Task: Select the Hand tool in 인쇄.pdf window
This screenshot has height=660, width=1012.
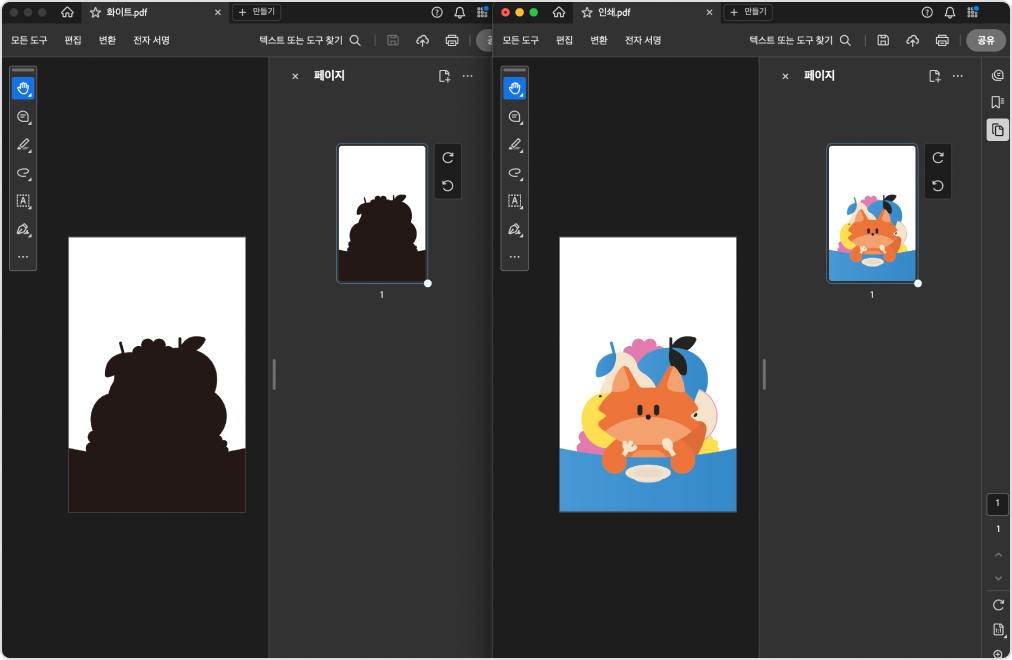Action: 514,88
